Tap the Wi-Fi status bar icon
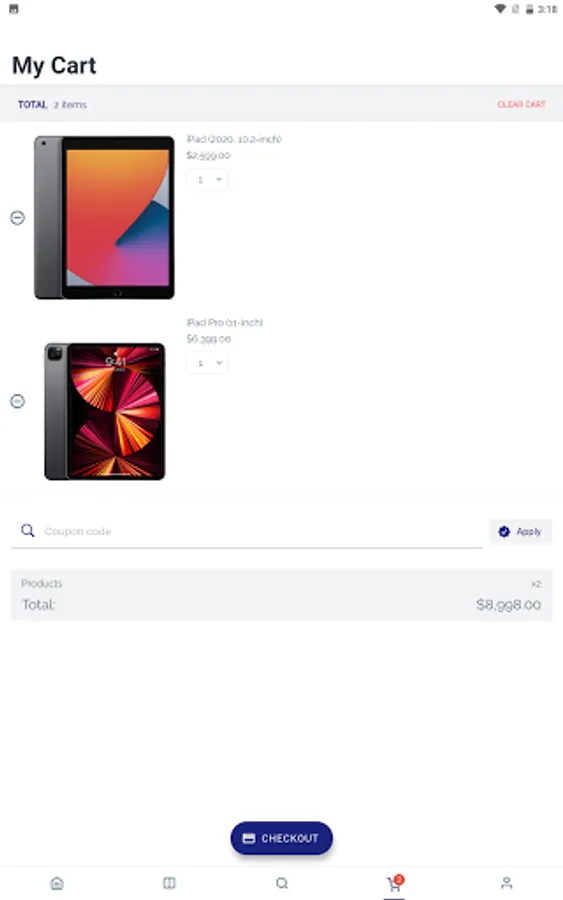 (500, 9)
